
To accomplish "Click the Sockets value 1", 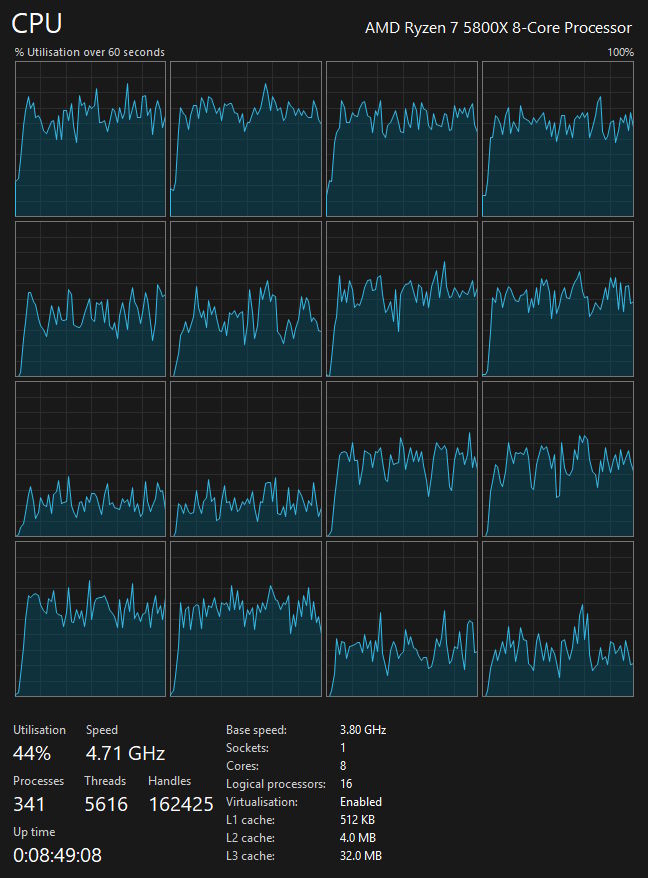I will point(343,748).
